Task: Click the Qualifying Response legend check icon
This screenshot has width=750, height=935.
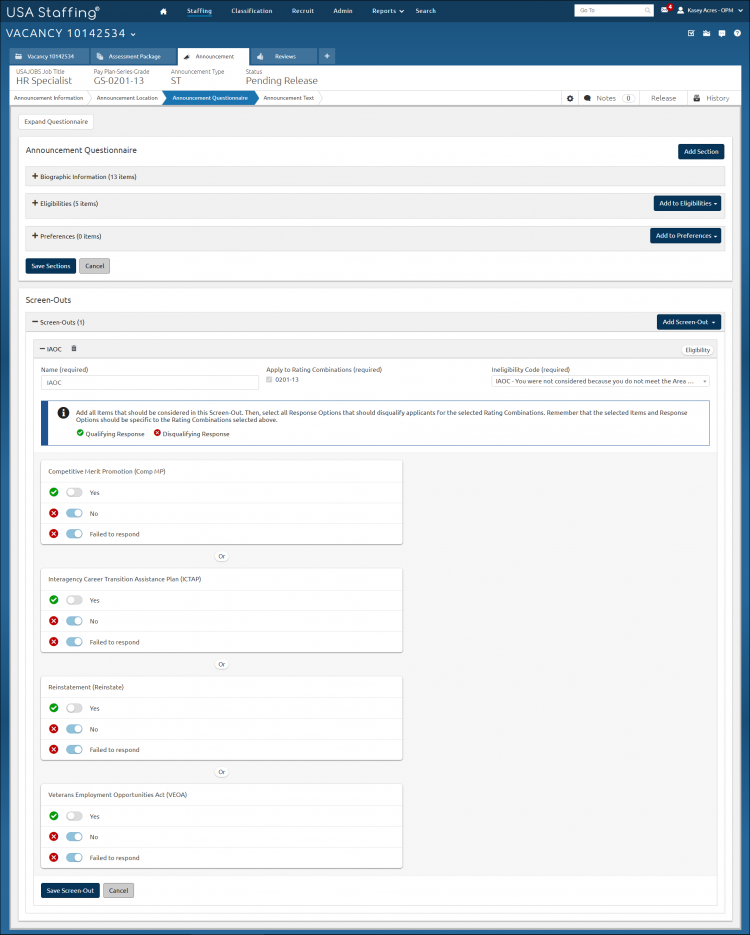Action: click(80, 433)
